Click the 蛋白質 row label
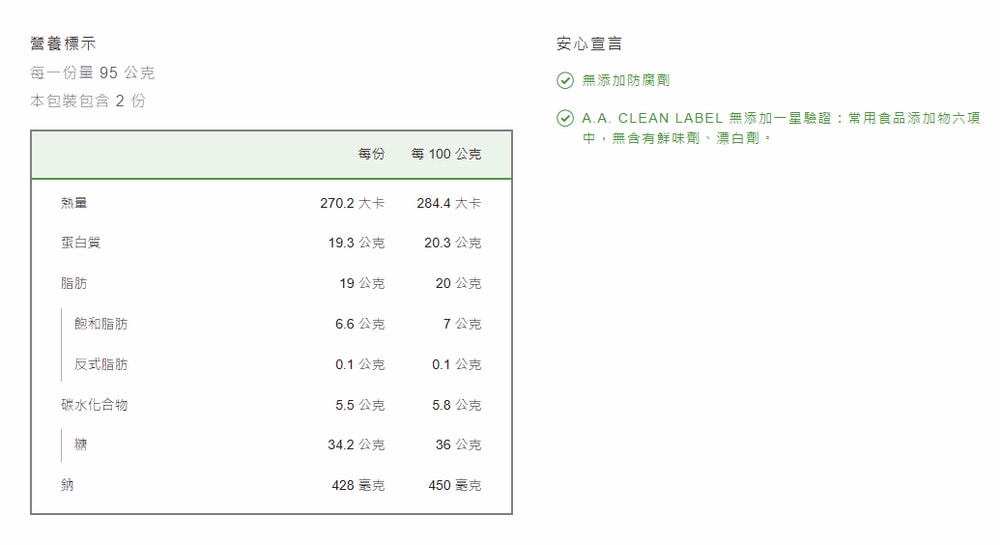1000x545 pixels. (x=81, y=243)
